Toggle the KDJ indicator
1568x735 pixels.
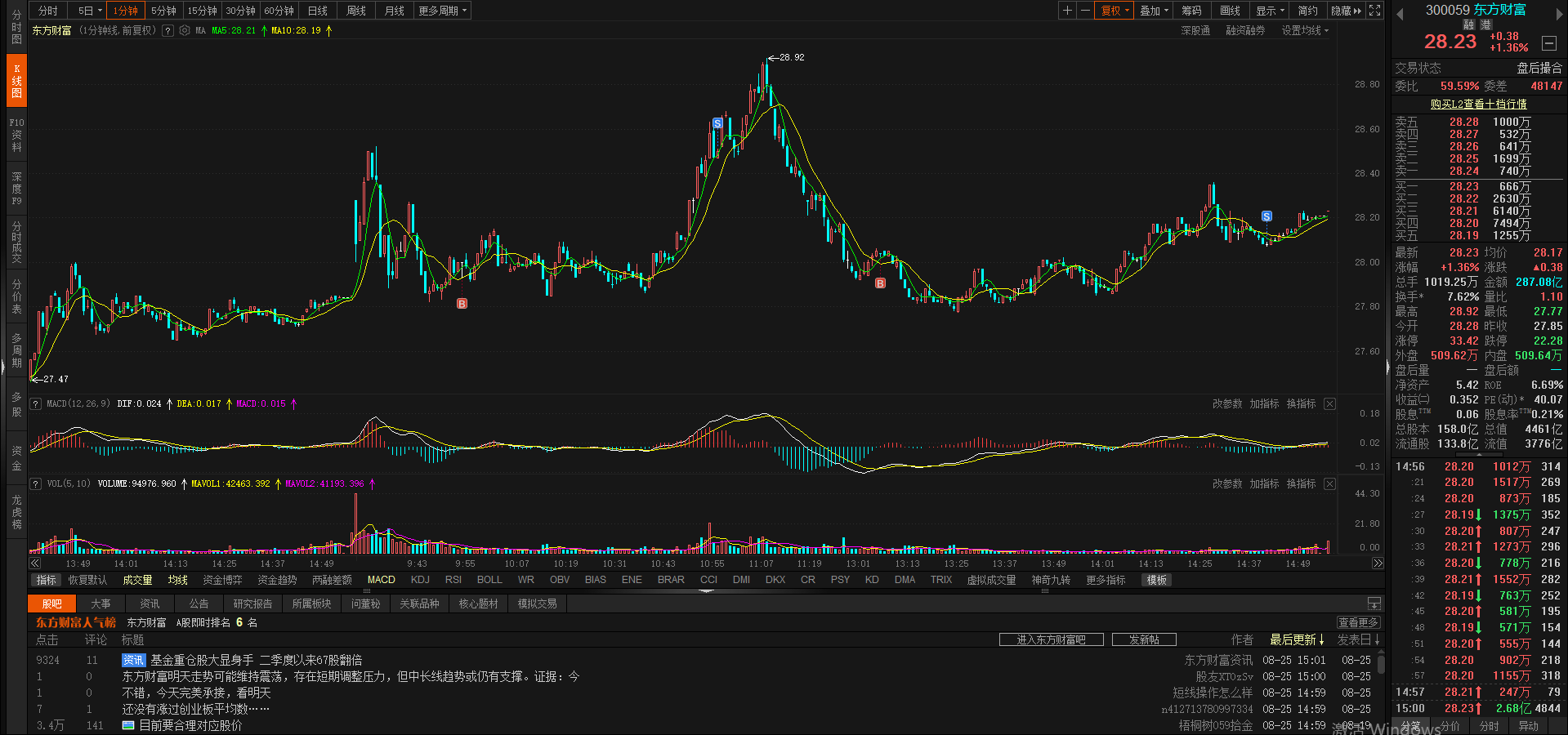click(x=420, y=580)
